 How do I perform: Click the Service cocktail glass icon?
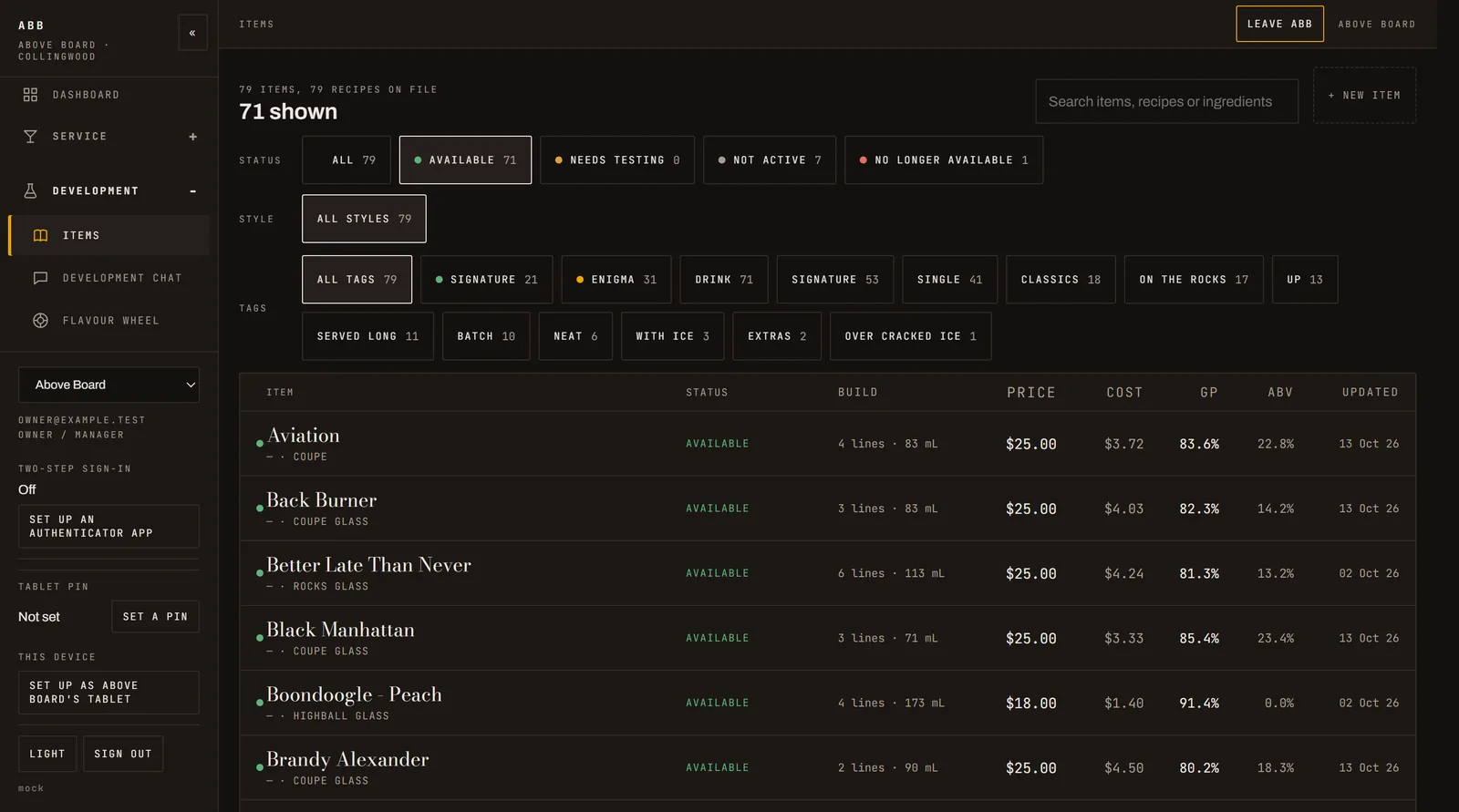tap(30, 137)
